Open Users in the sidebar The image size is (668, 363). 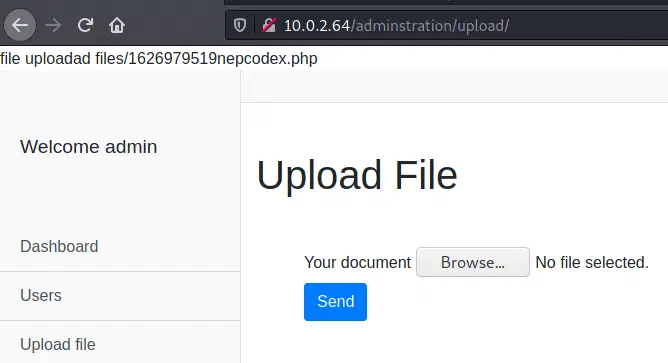pyautogui.click(x=41, y=295)
